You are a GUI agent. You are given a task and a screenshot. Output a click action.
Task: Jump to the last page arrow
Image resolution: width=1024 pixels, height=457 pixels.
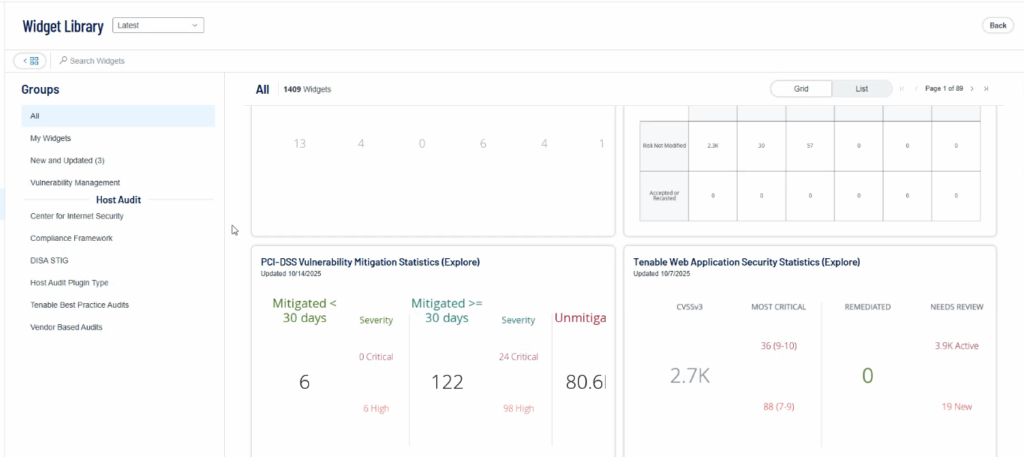click(986, 89)
